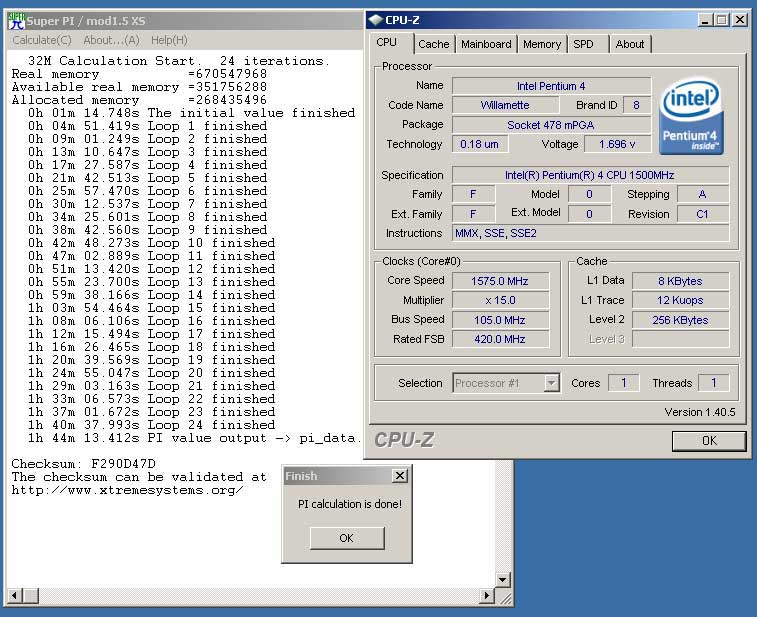The width and height of the screenshot is (757, 617).
Task: Click the http://www.xtremesystems.org/ text
Action: pyautogui.click(x=127, y=491)
